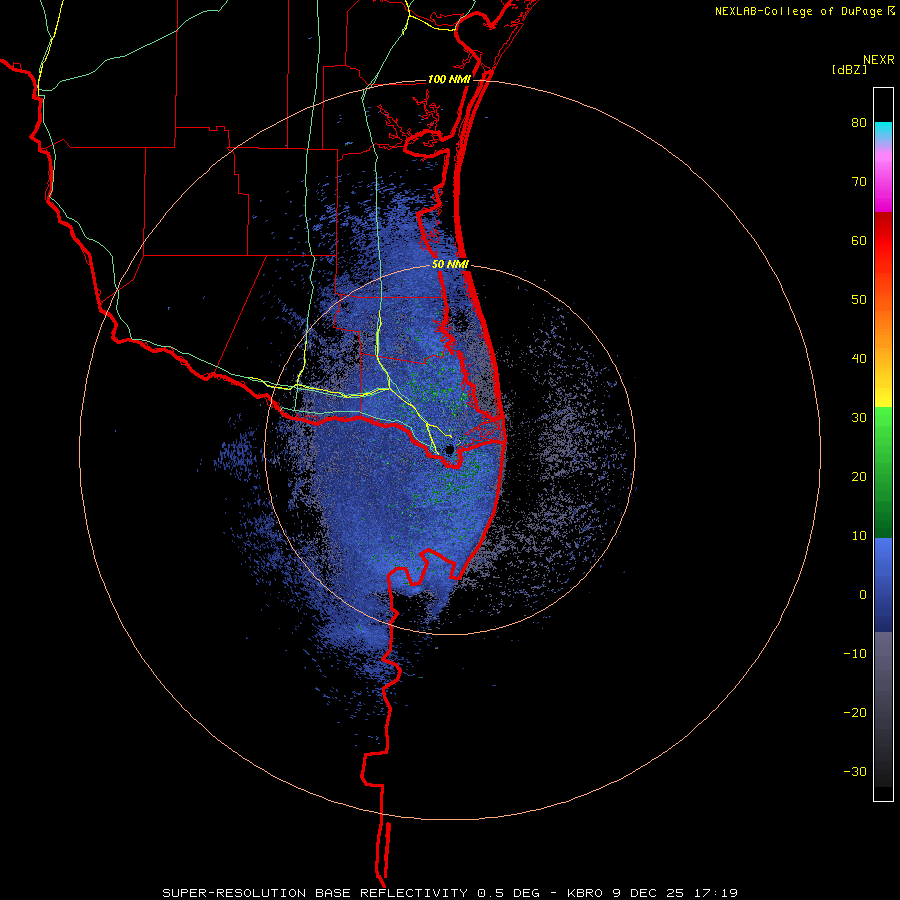
Task: Click the -30 dBZ scale value
Action: (855, 771)
